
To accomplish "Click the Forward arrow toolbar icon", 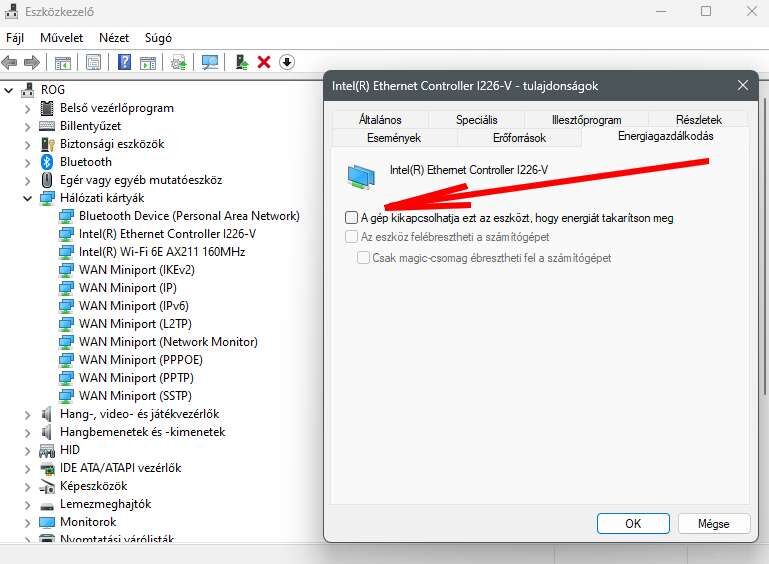I will tap(32, 62).
